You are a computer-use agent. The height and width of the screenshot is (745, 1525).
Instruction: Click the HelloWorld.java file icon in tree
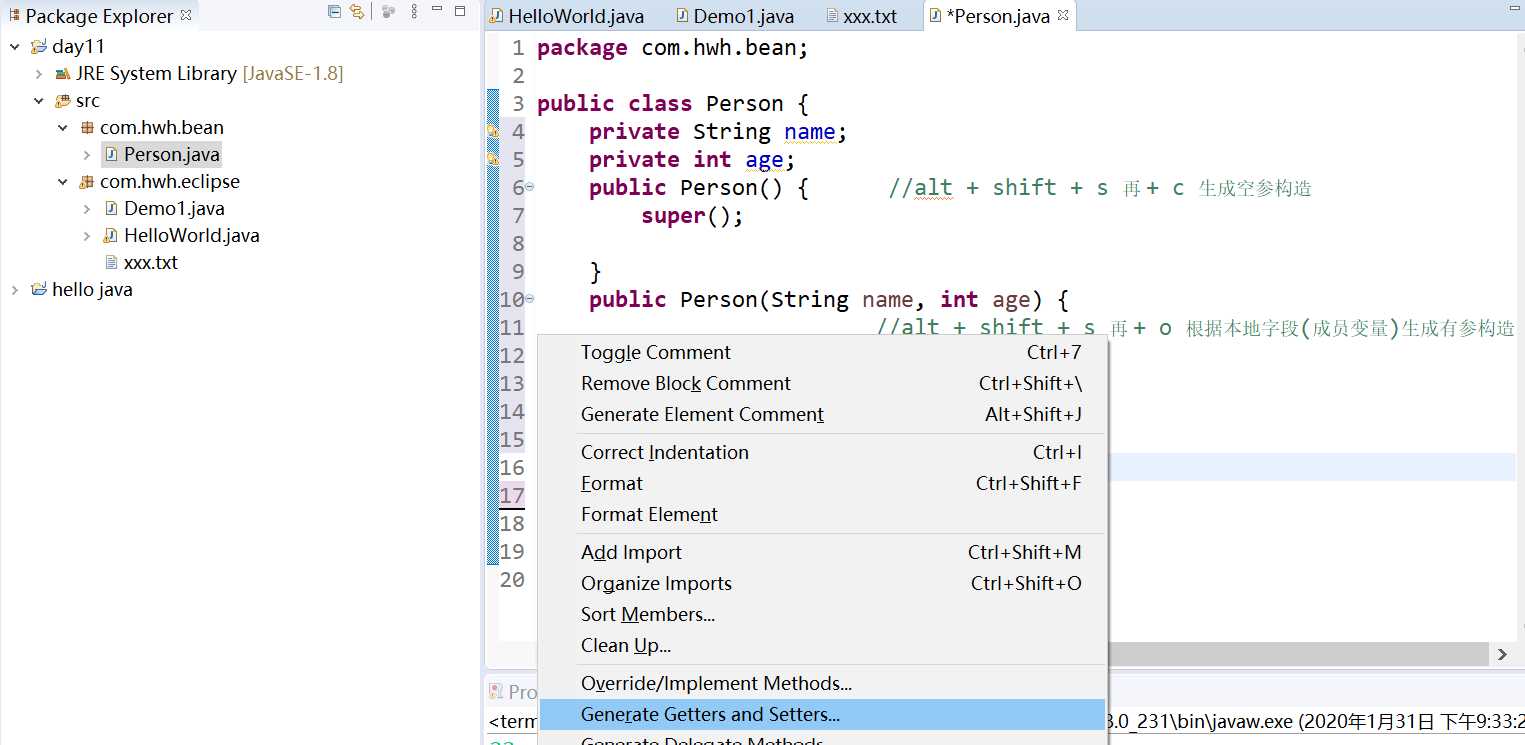tap(111, 236)
